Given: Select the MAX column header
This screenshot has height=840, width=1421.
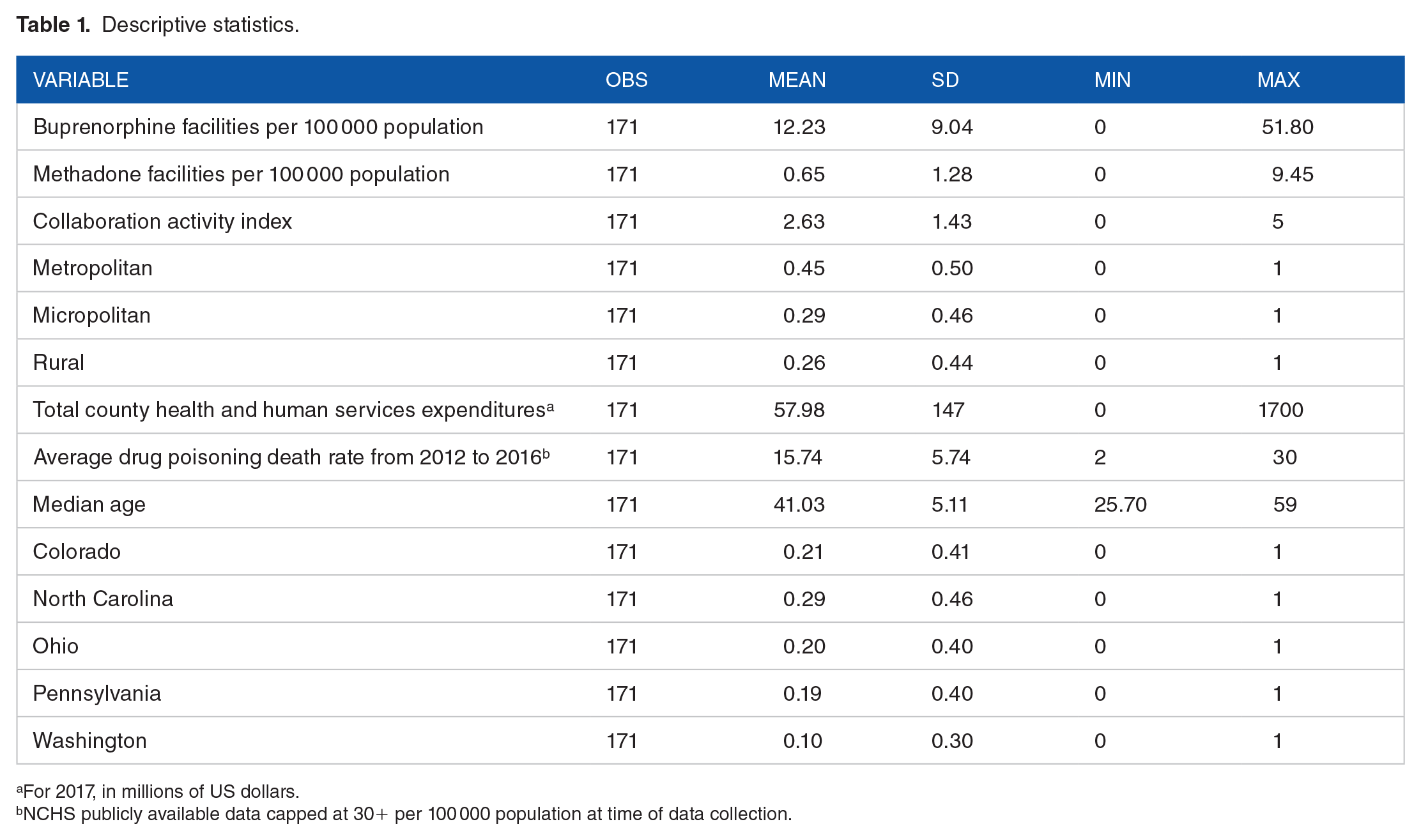Looking at the screenshot, I should (x=1279, y=80).
